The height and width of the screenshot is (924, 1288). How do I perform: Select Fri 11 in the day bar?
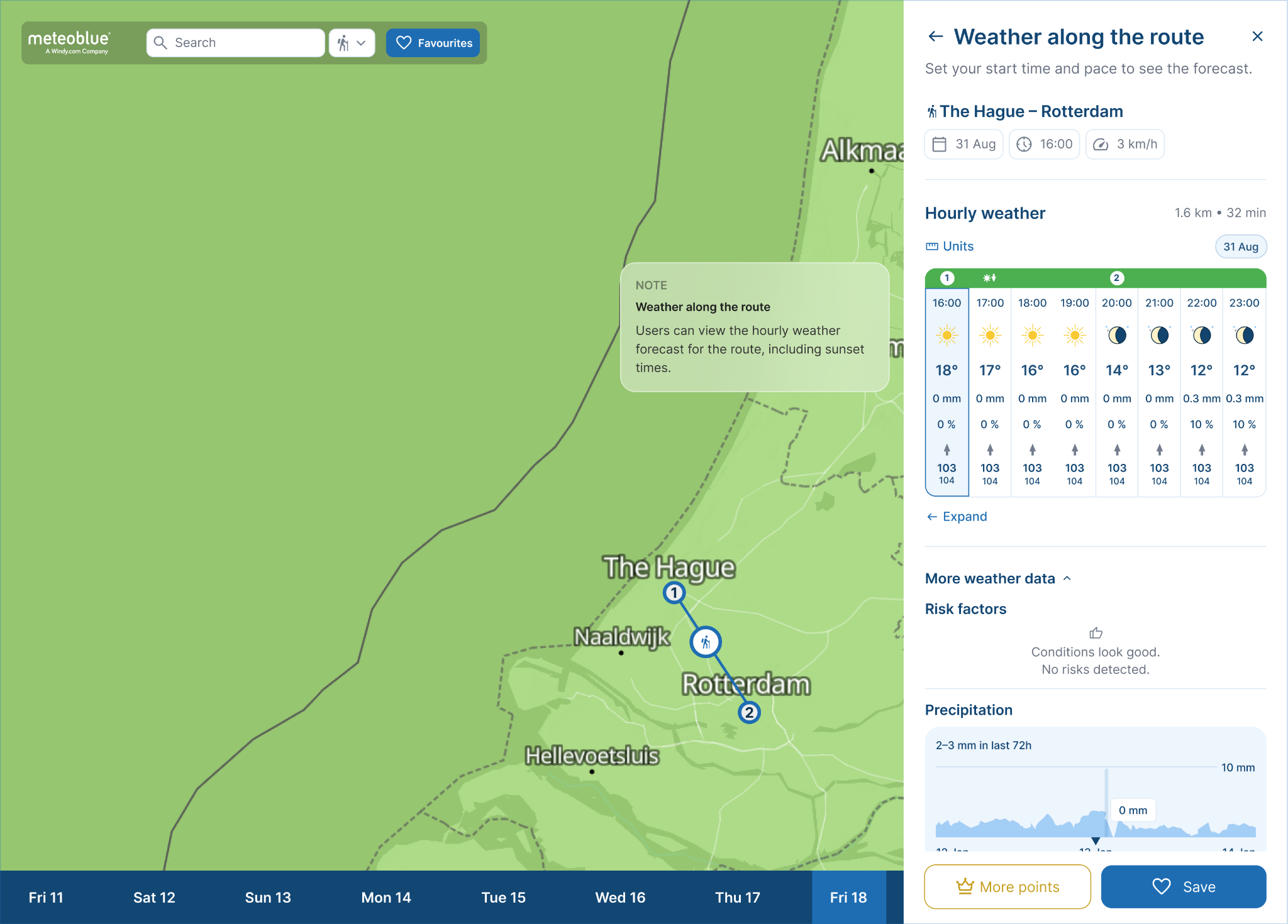tap(46, 898)
